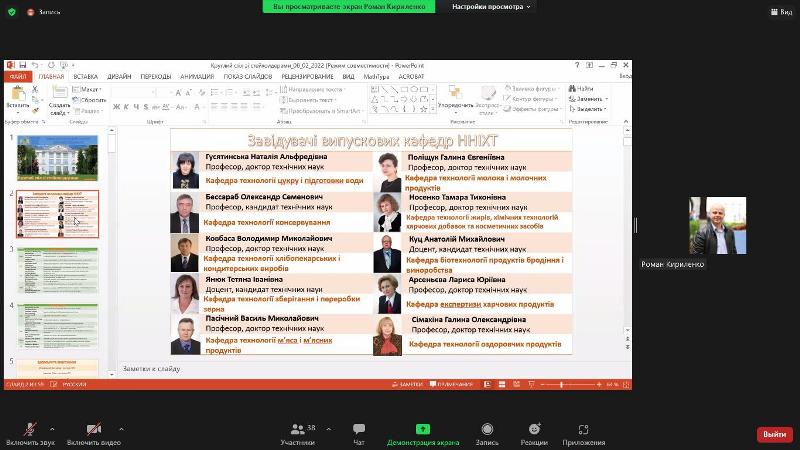Viewport: 800px width, 450px height.
Task: Open the Вид view layout button
Action: click(x=780, y=11)
